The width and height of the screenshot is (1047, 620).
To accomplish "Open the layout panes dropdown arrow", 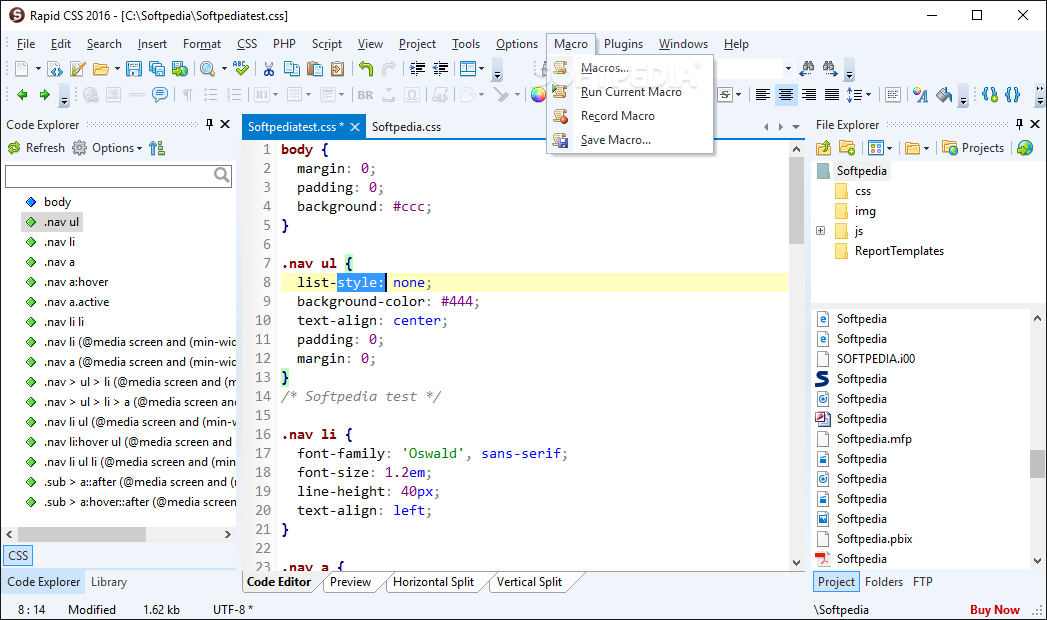I will pos(481,69).
